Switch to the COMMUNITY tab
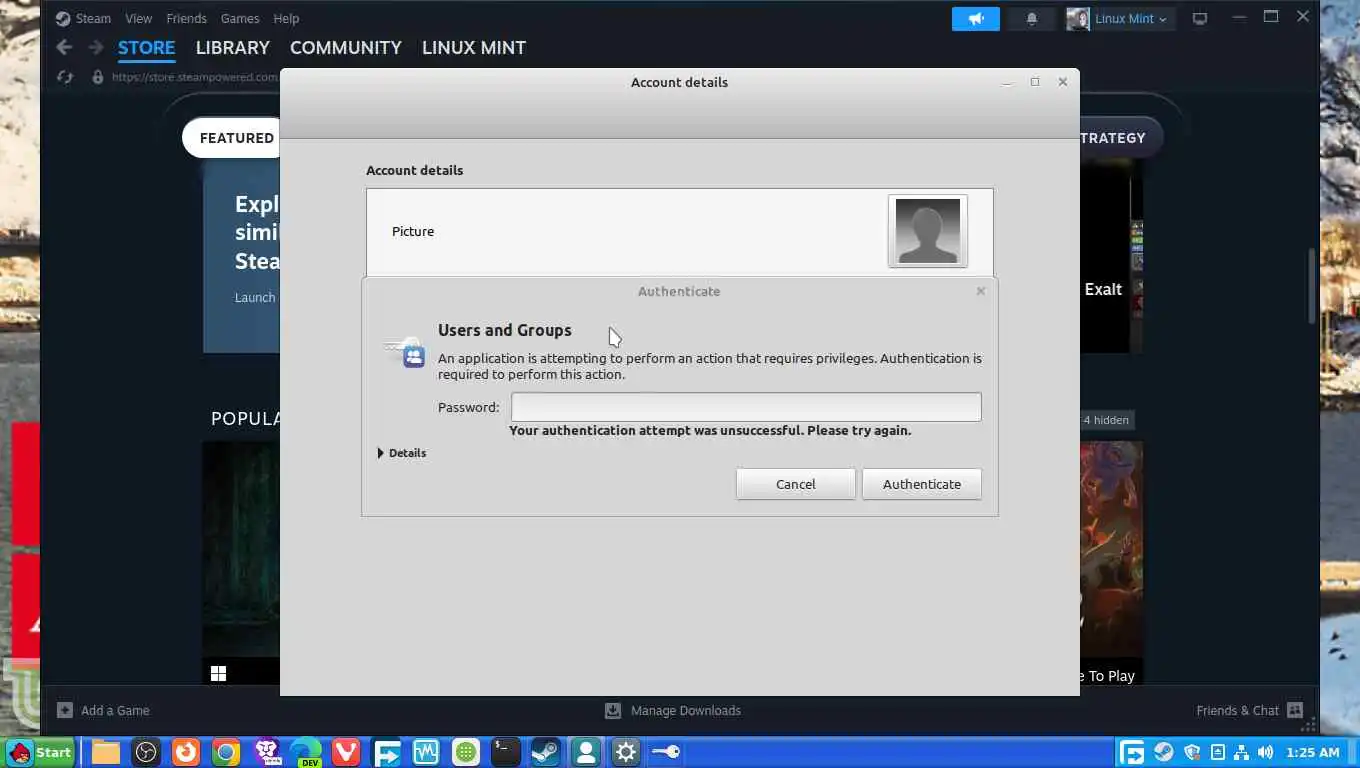Screen dimensions: 1360x768 pos(346,48)
